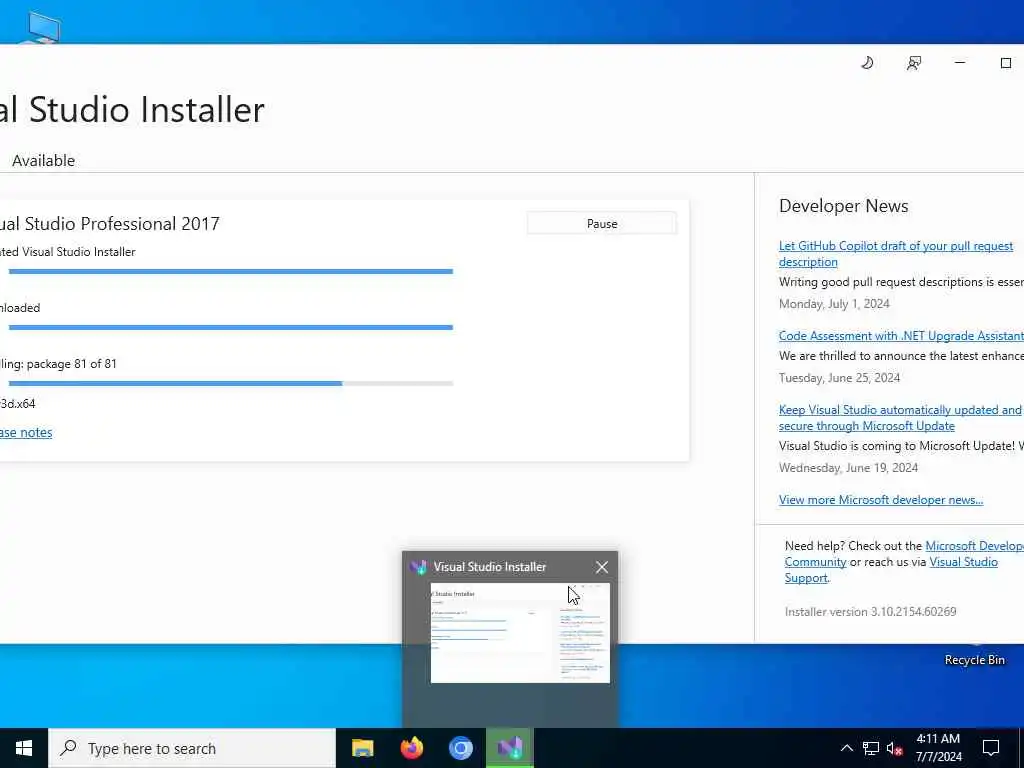The image size is (1024, 768).
Task: Open Code Assessment with .NET Upgrade Assistant link
Action: pyautogui.click(x=901, y=336)
